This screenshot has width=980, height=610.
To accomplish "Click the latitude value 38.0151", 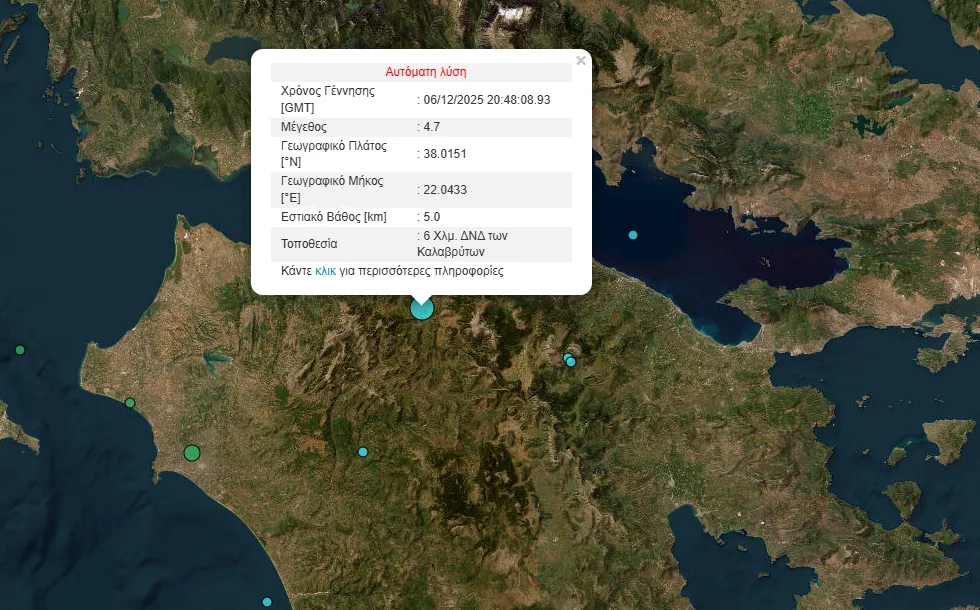I will [x=445, y=154].
